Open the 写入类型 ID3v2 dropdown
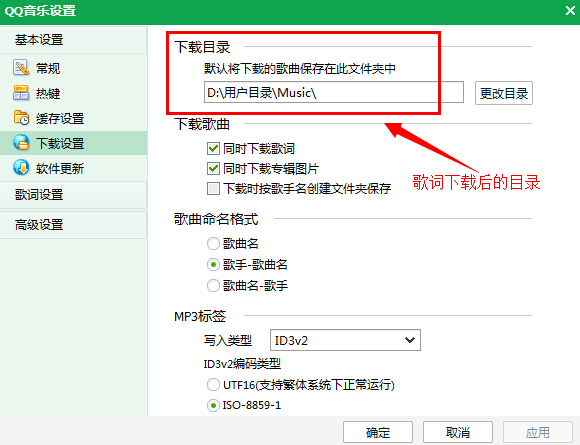 [x=345, y=340]
